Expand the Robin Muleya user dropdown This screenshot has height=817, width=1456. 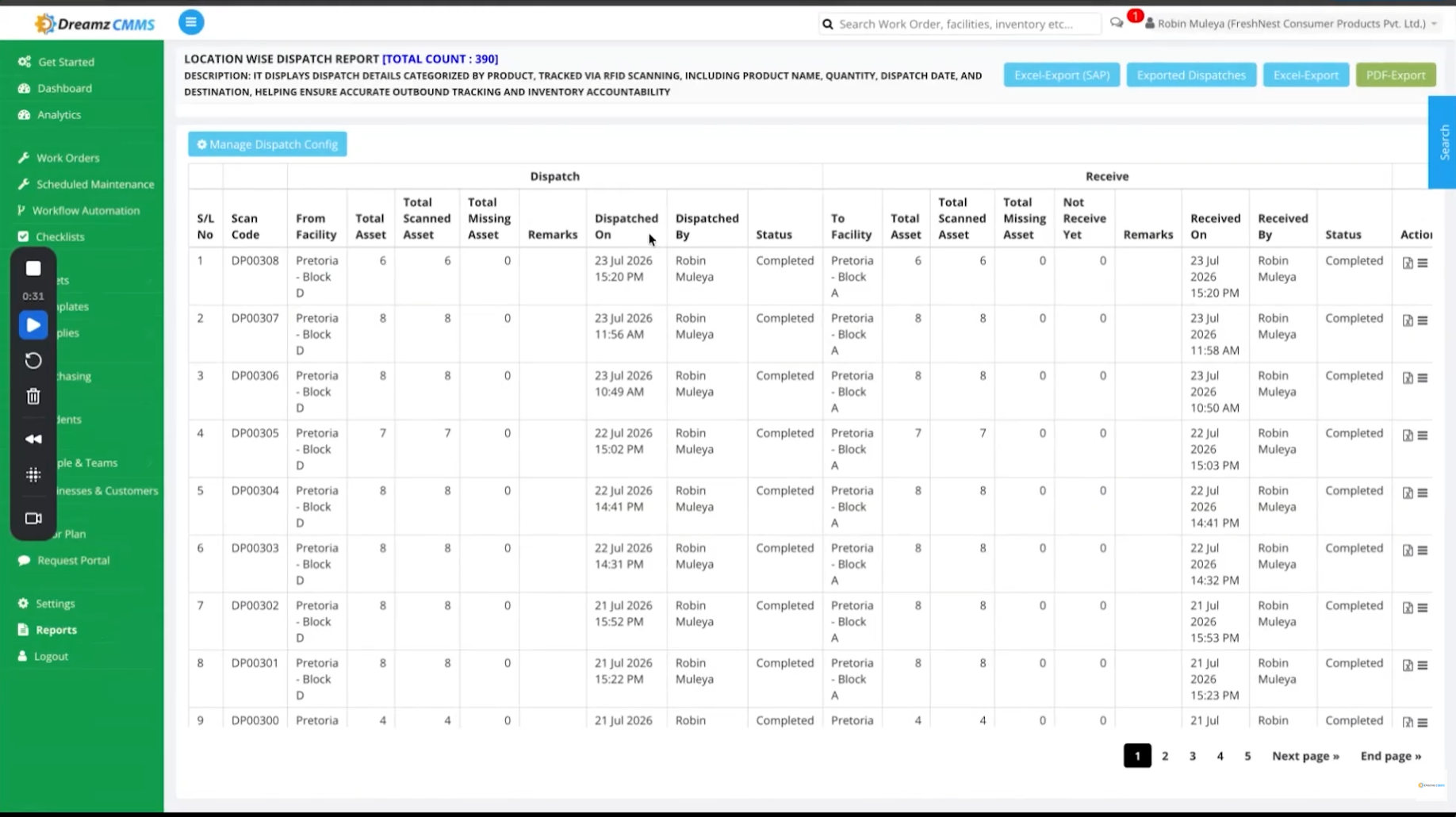tap(1291, 23)
